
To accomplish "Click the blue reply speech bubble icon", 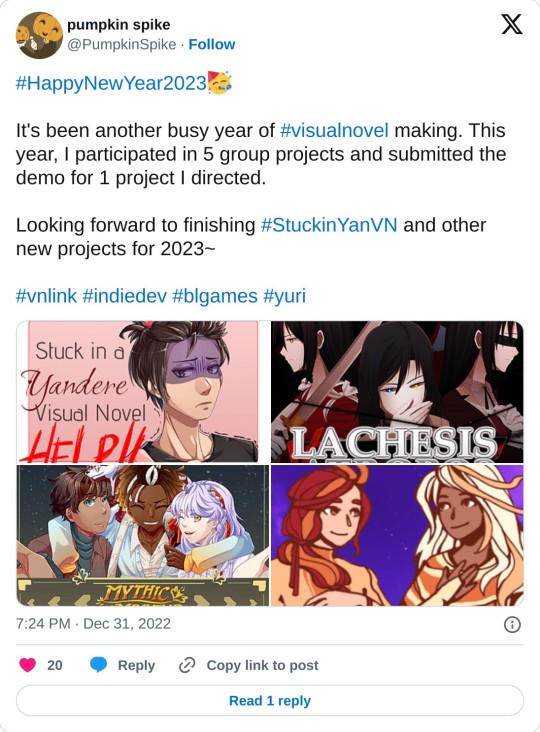I will (98, 665).
